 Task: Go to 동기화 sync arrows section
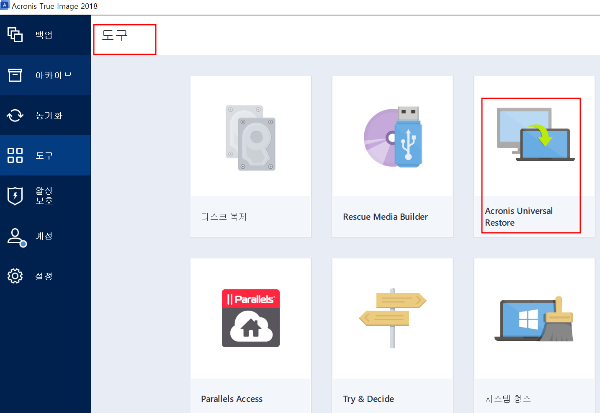[45, 115]
